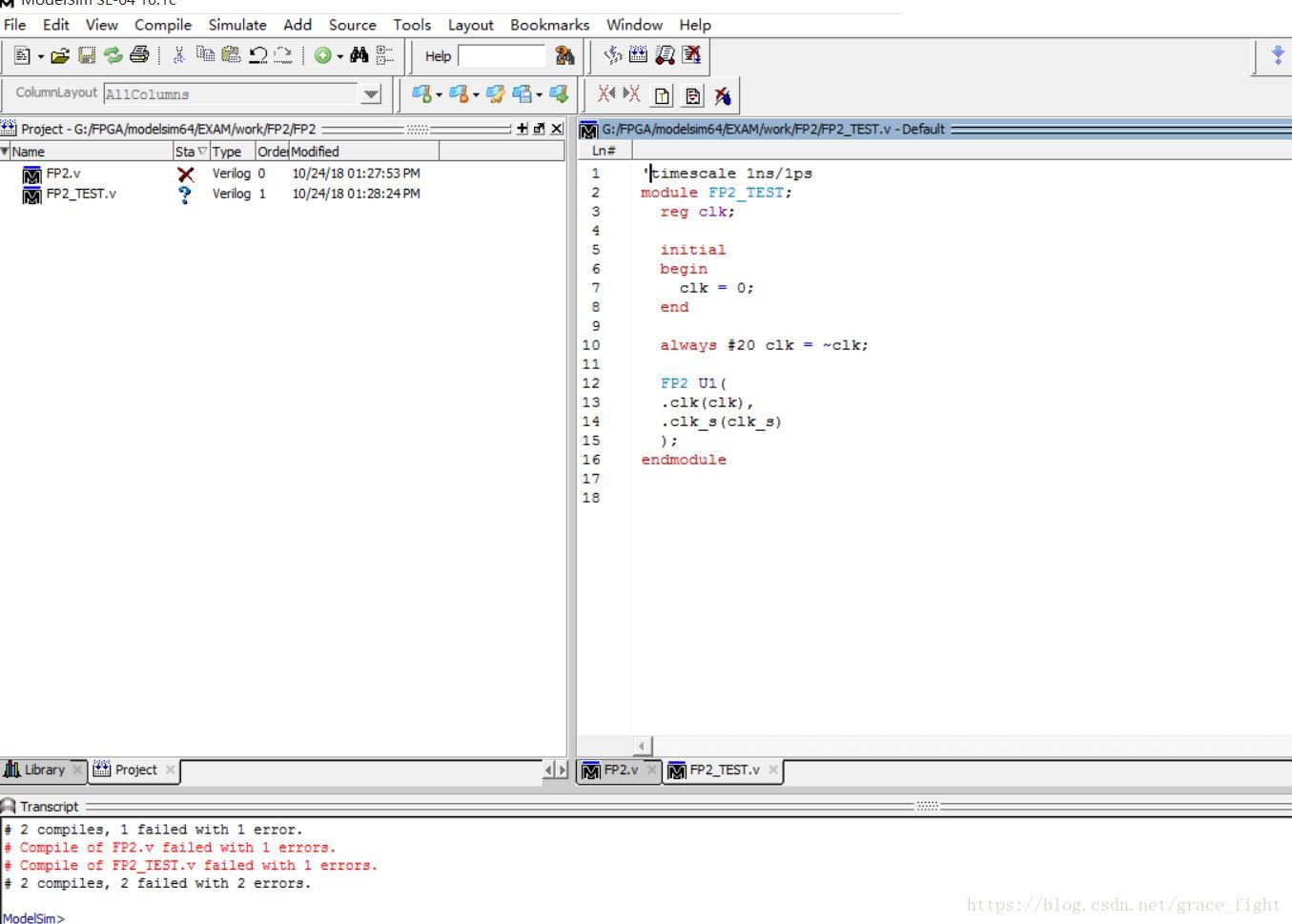This screenshot has width=1292, height=924.
Task: Redo the last undone edit
Action: 283,55
